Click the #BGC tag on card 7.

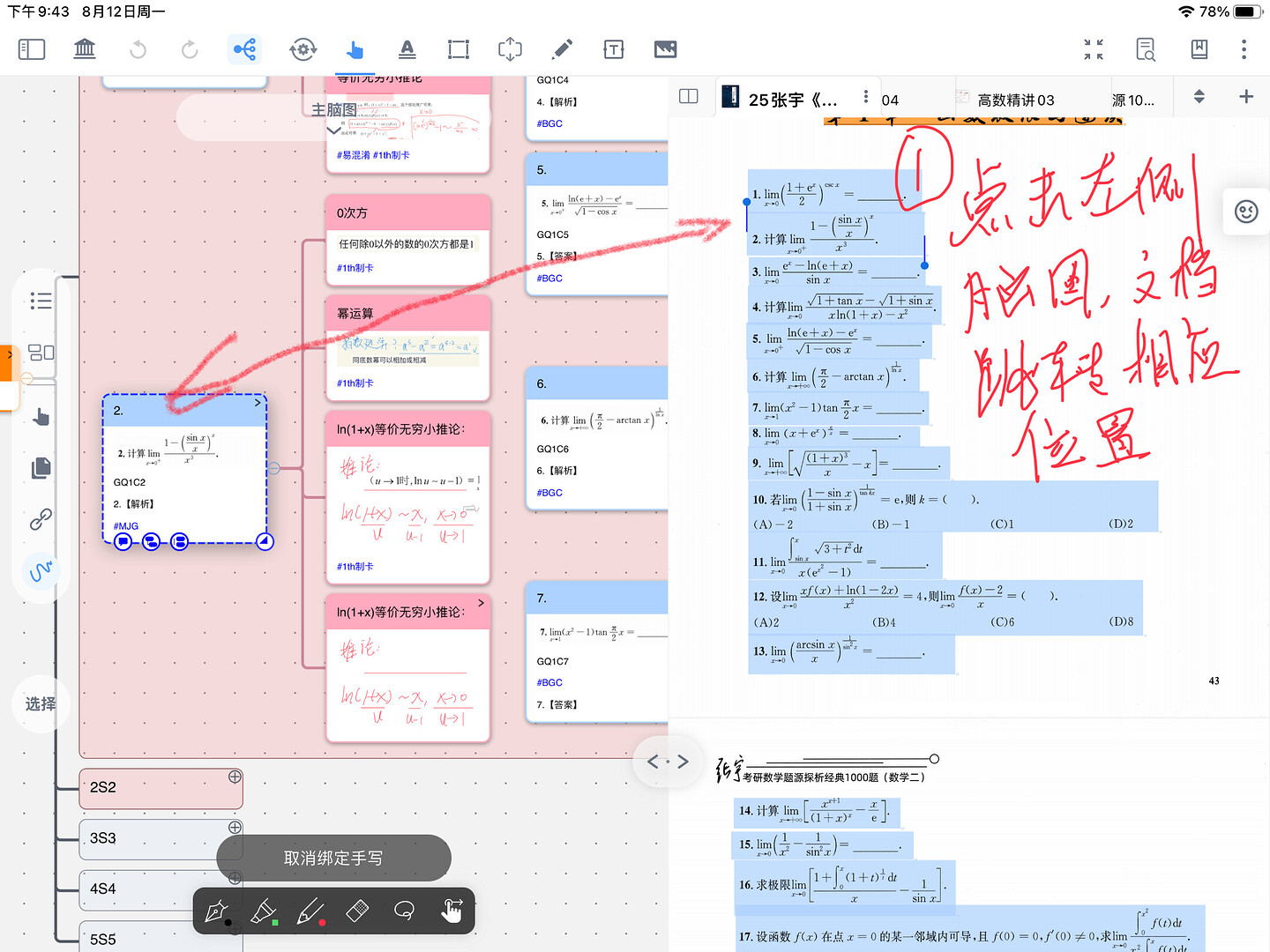(x=549, y=682)
